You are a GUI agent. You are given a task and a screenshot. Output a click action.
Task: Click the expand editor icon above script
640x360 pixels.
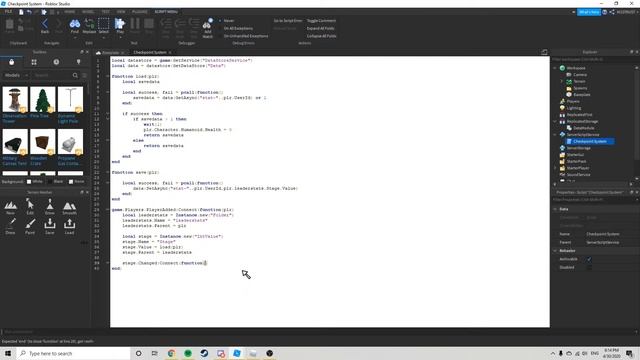[544, 52]
